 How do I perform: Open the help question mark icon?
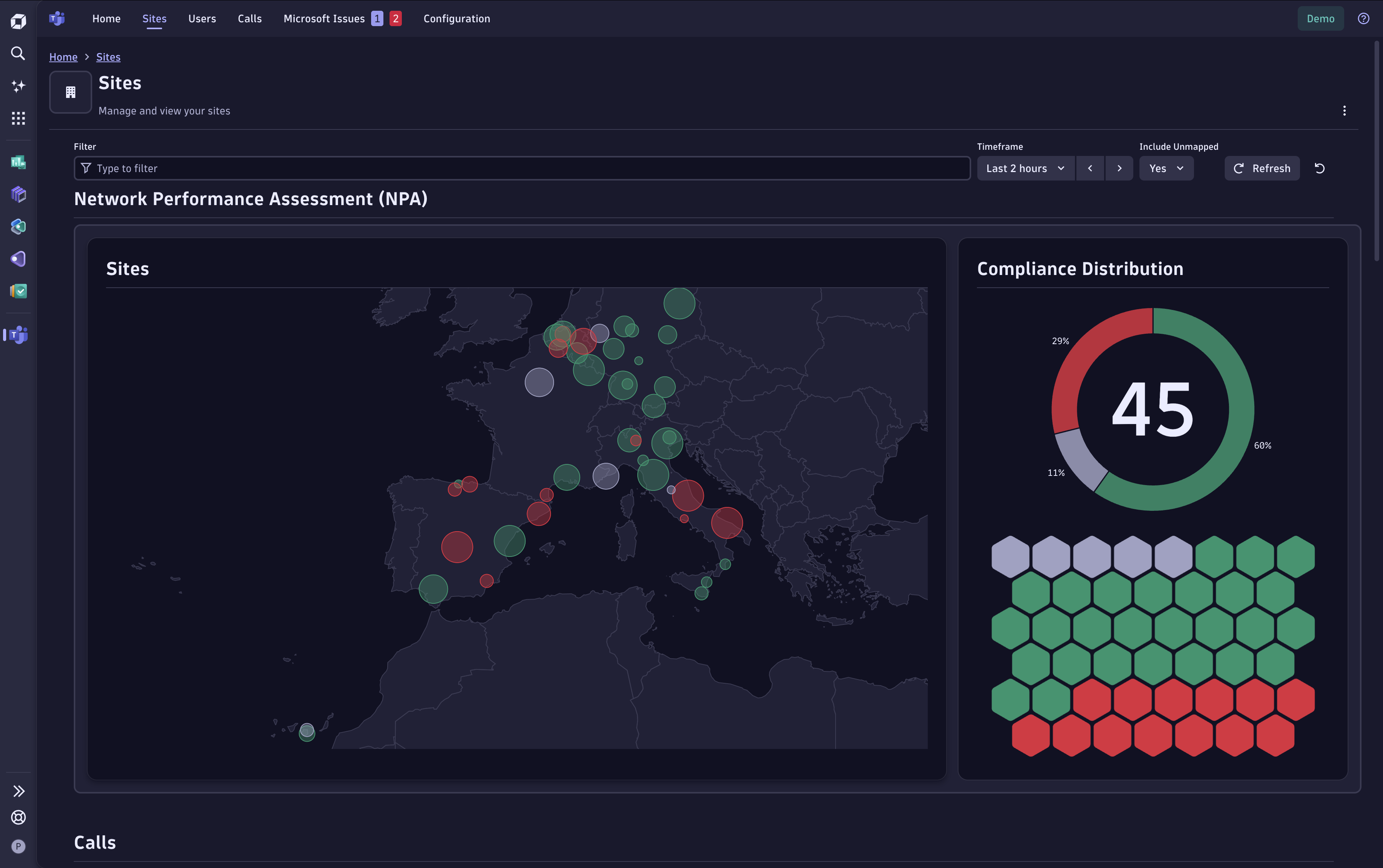pyautogui.click(x=1363, y=18)
